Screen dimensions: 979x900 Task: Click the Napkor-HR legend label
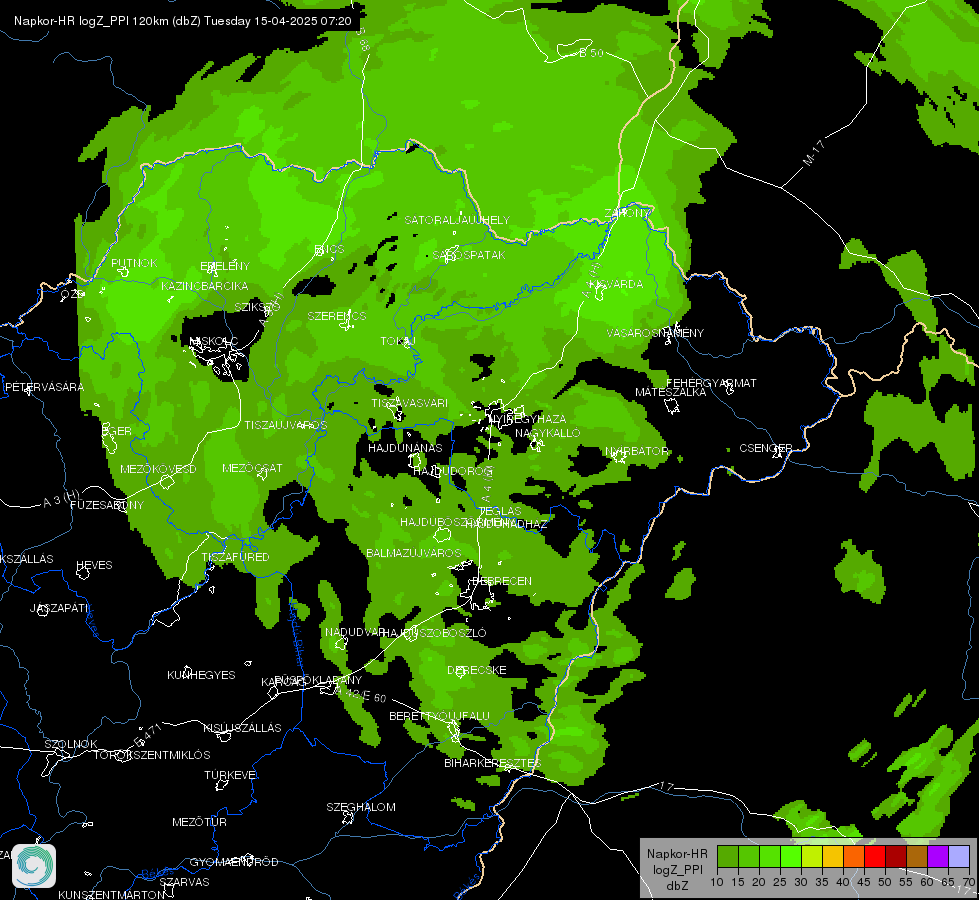click(x=677, y=854)
